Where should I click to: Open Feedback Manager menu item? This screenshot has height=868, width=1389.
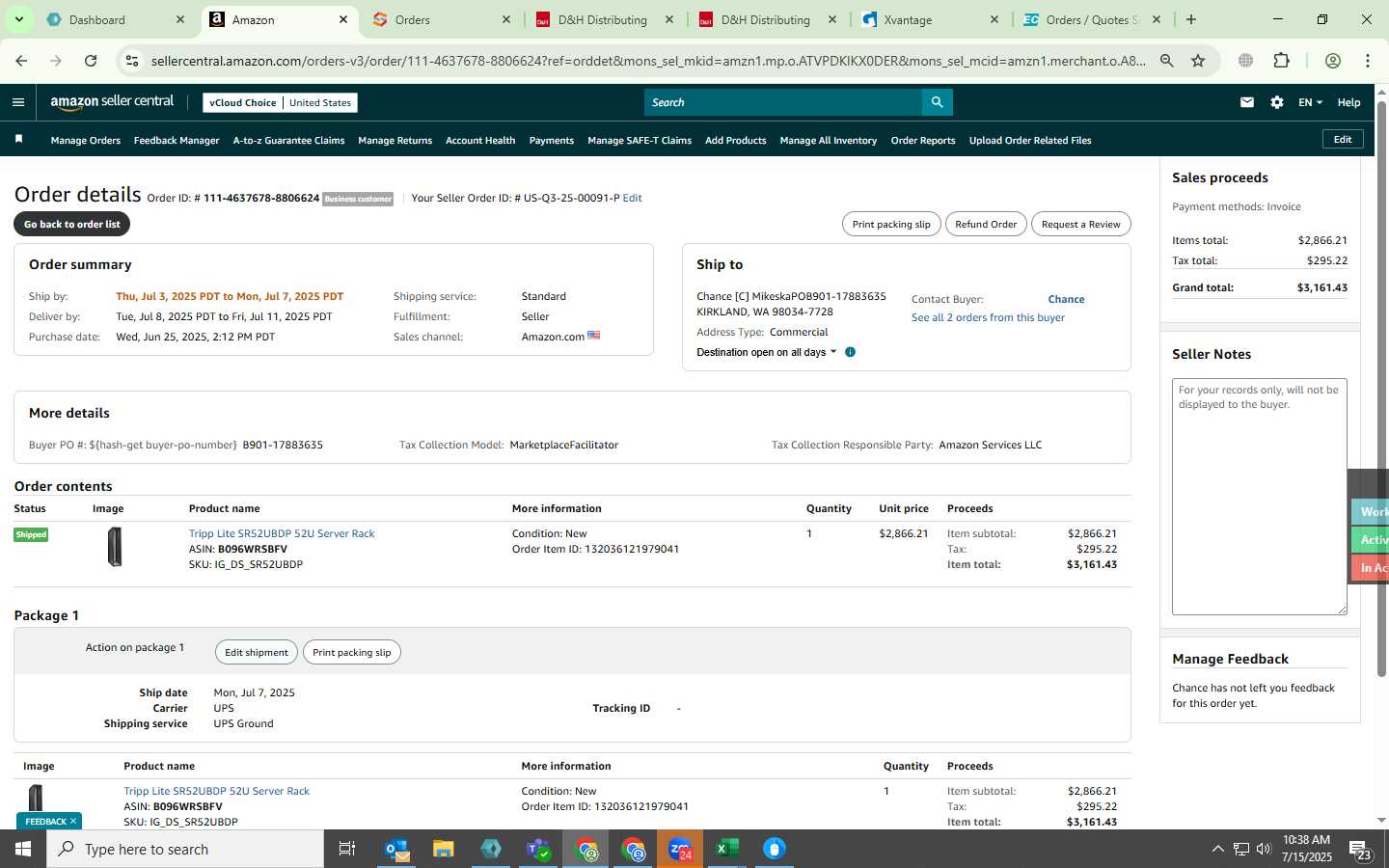[x=177, y=140]
